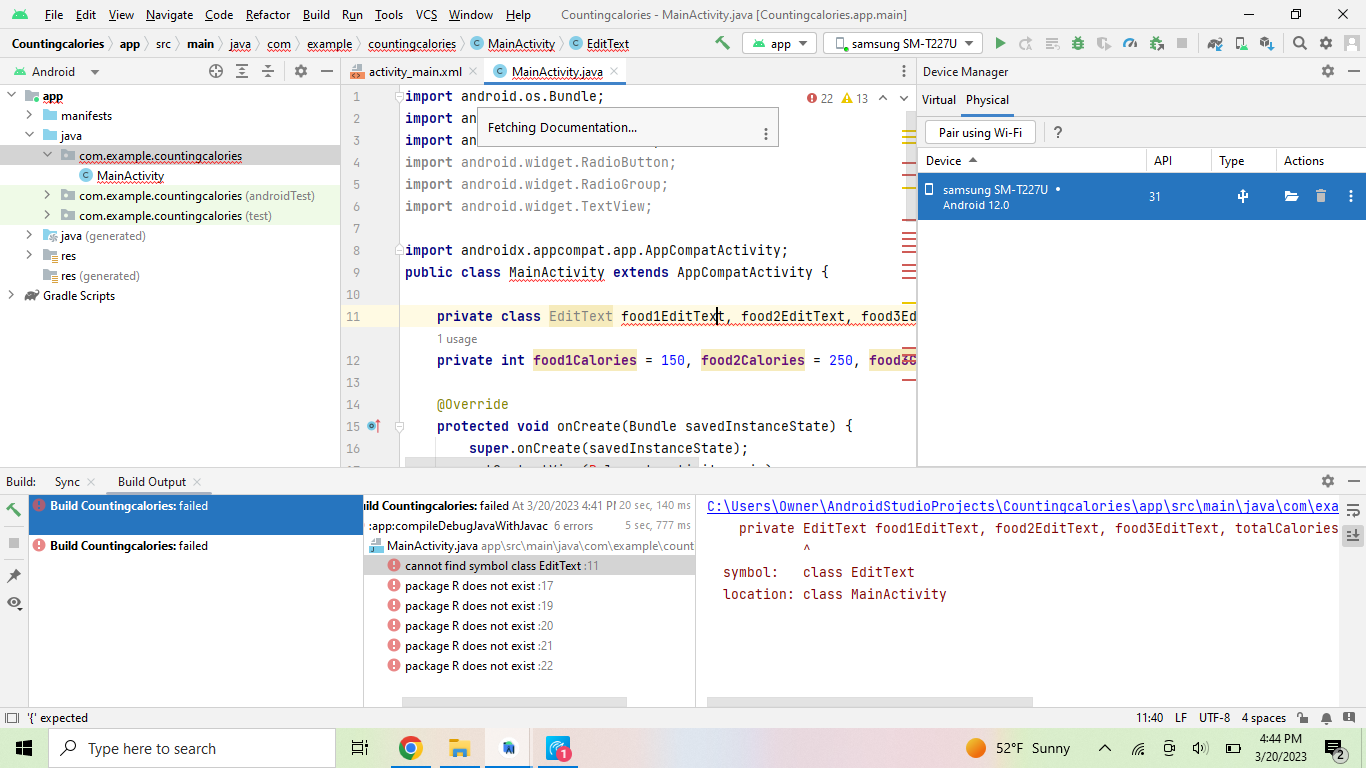Click the second 'Build Countingcalories: failed' entry

point(196,545)
